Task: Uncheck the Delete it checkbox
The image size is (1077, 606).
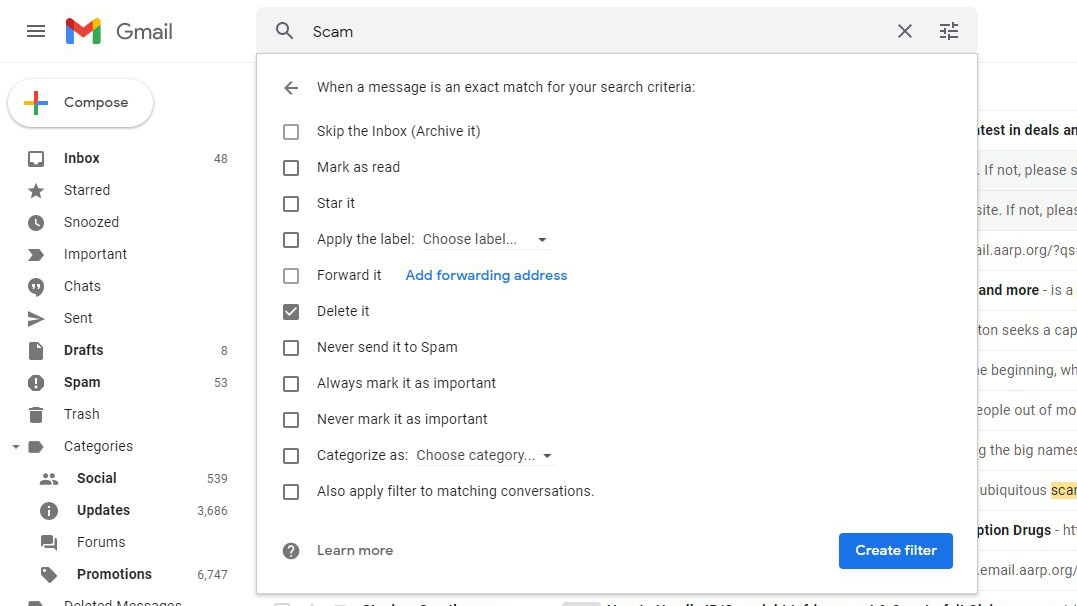Action: 291,311
